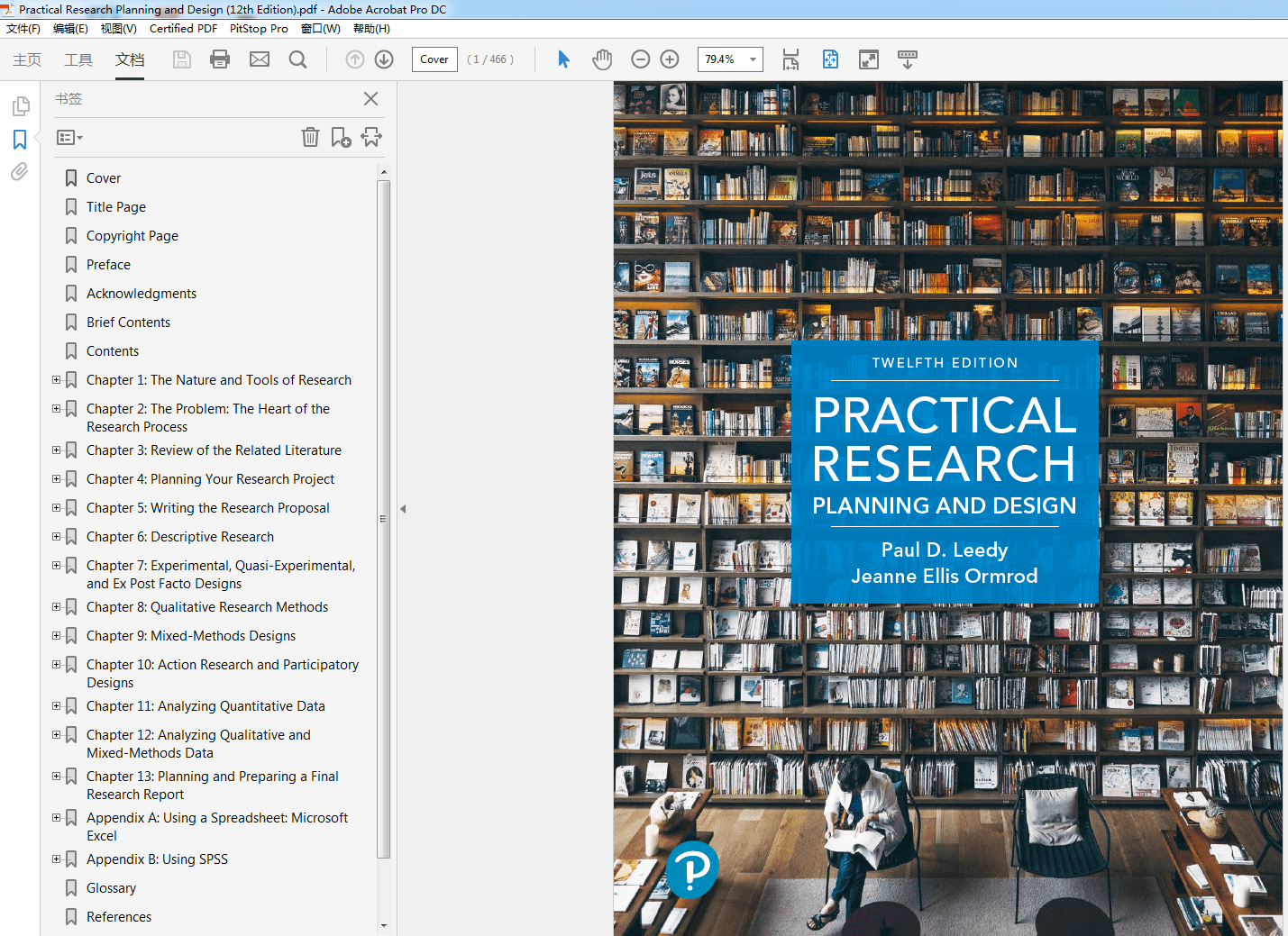Switch to the page thumbnails panel
The height and width of the screenshot is (936, 1288).
click(21, 105)
